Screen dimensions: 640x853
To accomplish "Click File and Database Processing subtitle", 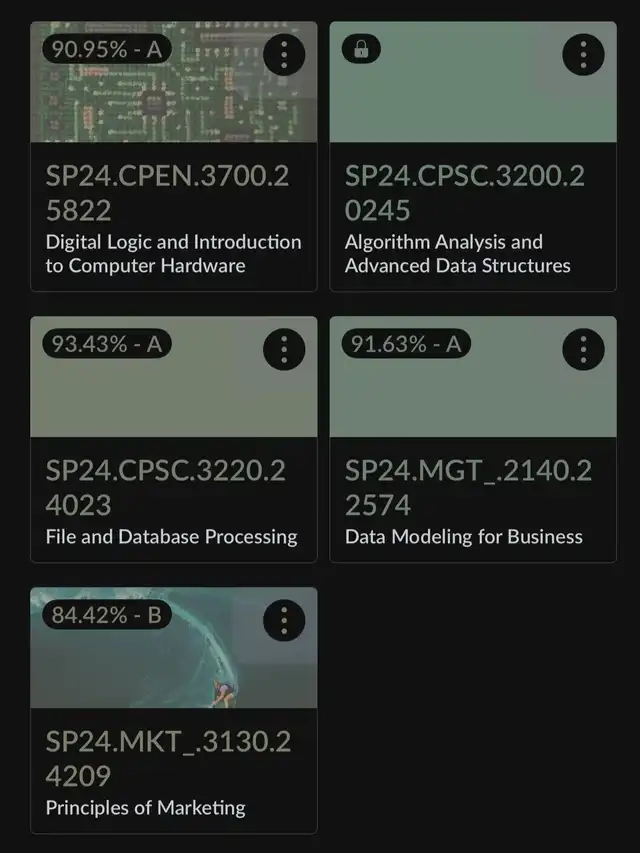I will click(171, 537).
